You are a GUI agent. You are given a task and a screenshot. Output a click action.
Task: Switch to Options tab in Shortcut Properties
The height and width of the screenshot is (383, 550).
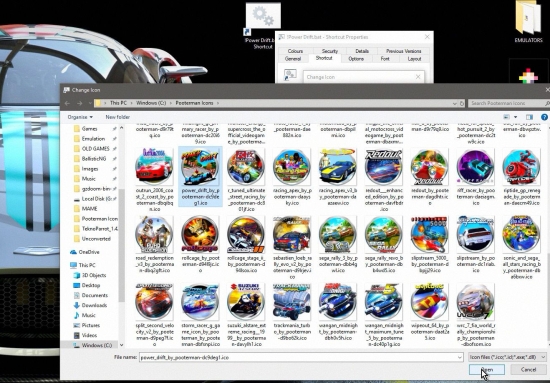356,59
